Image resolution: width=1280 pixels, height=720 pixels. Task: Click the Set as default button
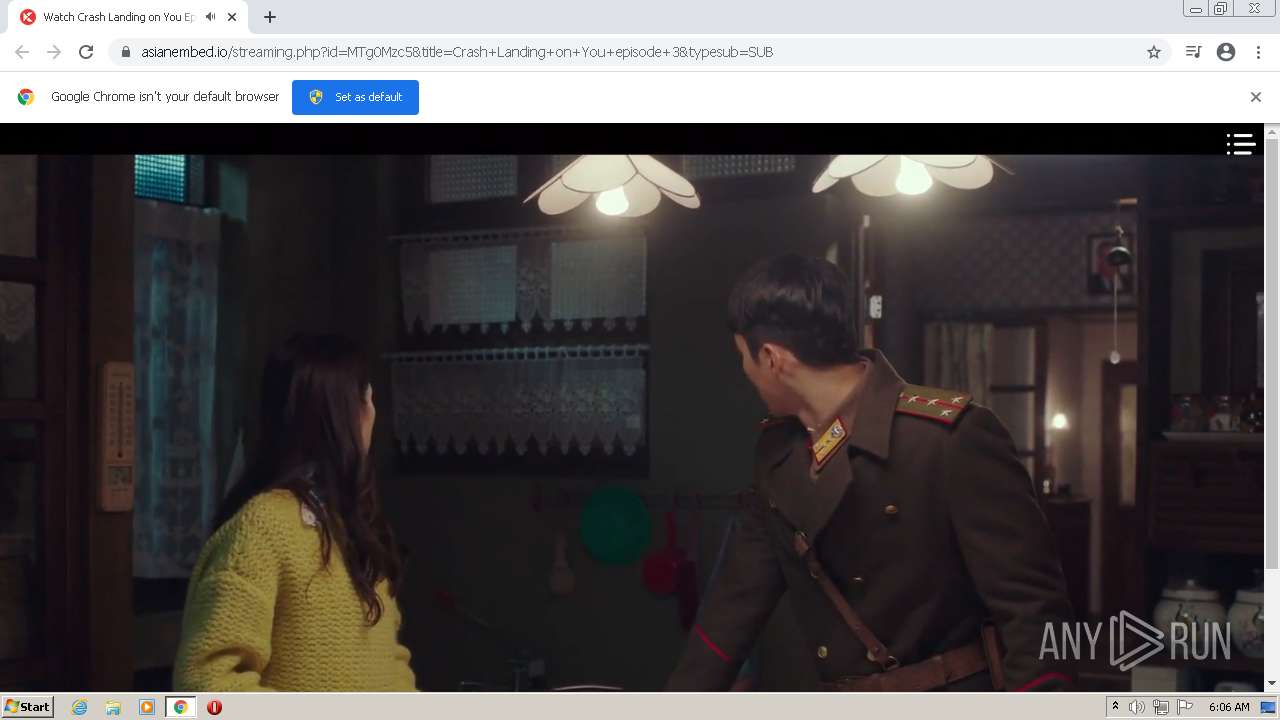(x=355, y=97)
